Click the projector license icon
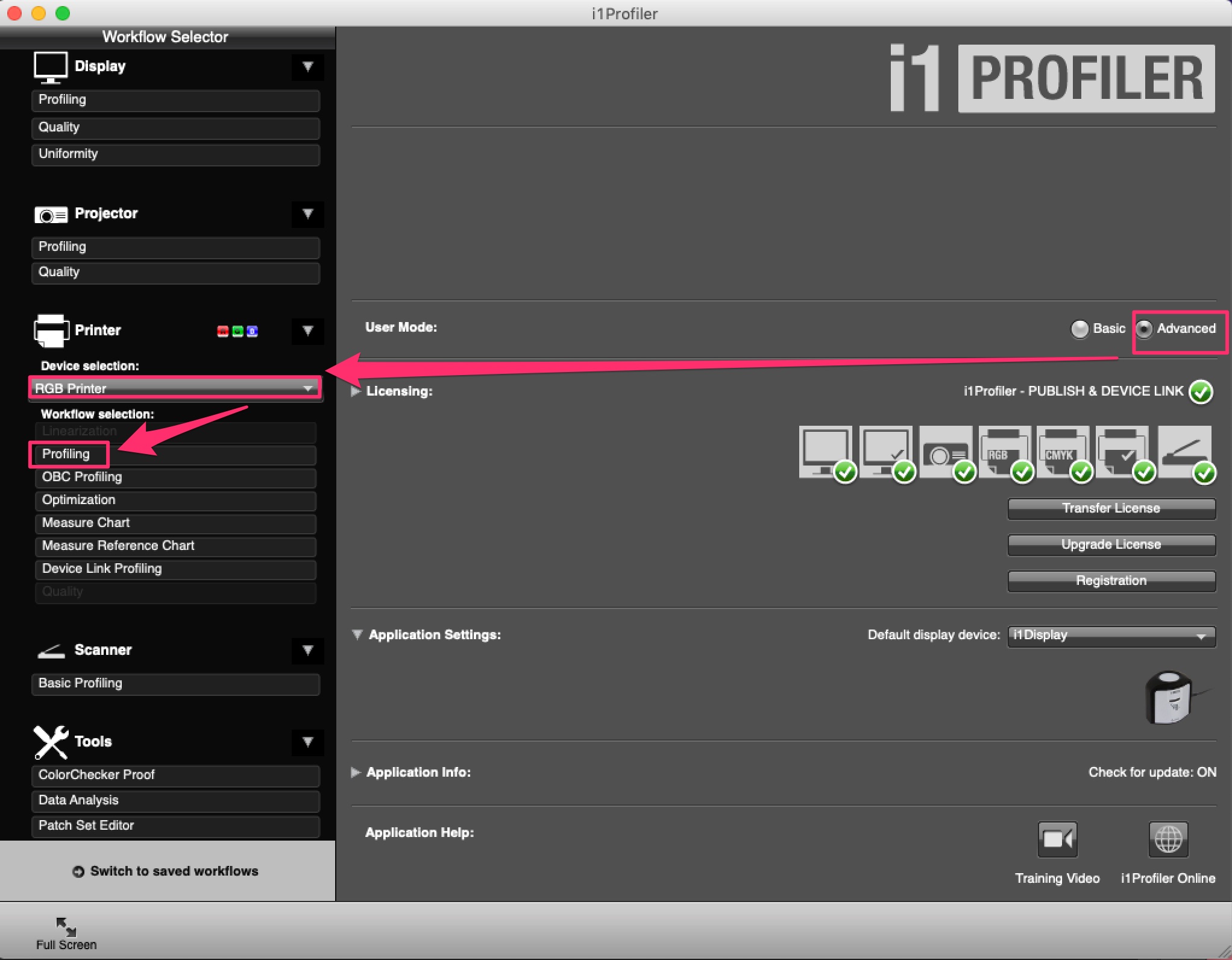This screenshot has height=960, width=1232. (x=945, y=452)
